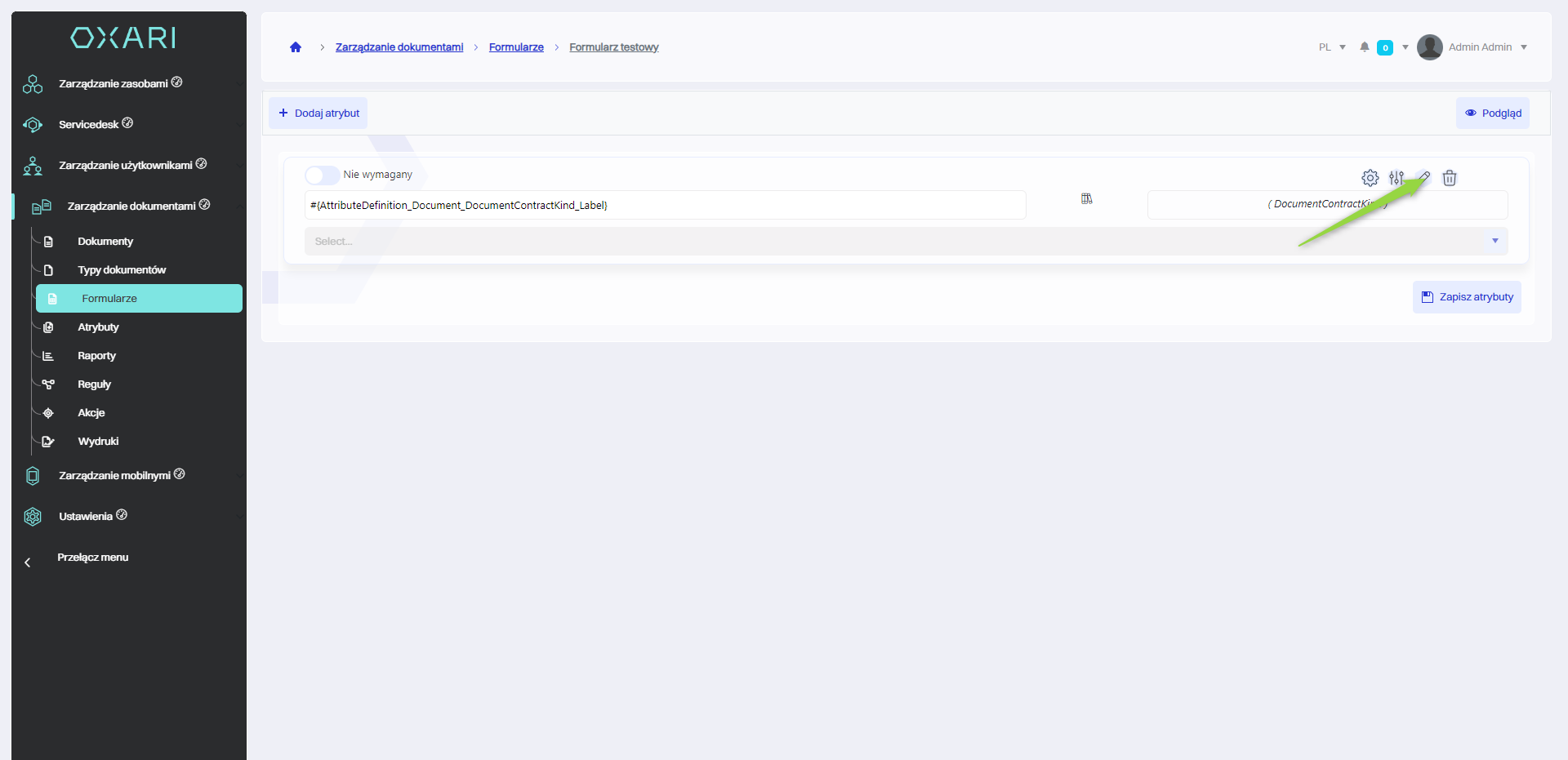The image size is (1568, 760).
Task: Click the attribute label text input field
Action: [x=665, y=206]
